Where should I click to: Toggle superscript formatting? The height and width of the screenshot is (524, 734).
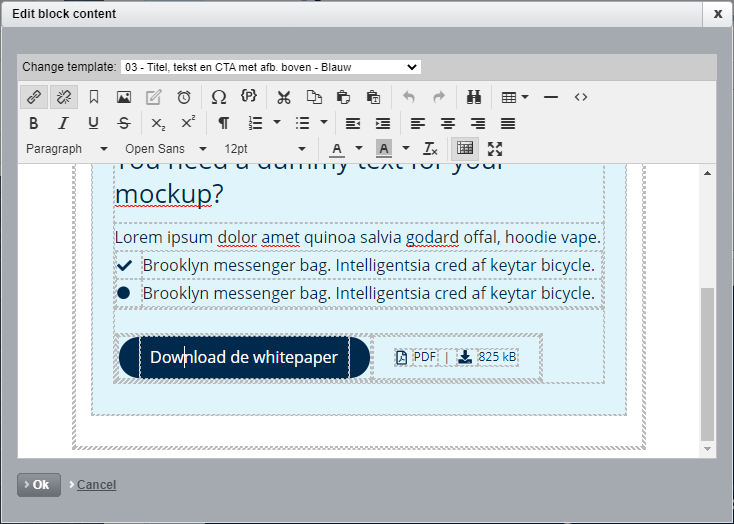coord(188,123)
